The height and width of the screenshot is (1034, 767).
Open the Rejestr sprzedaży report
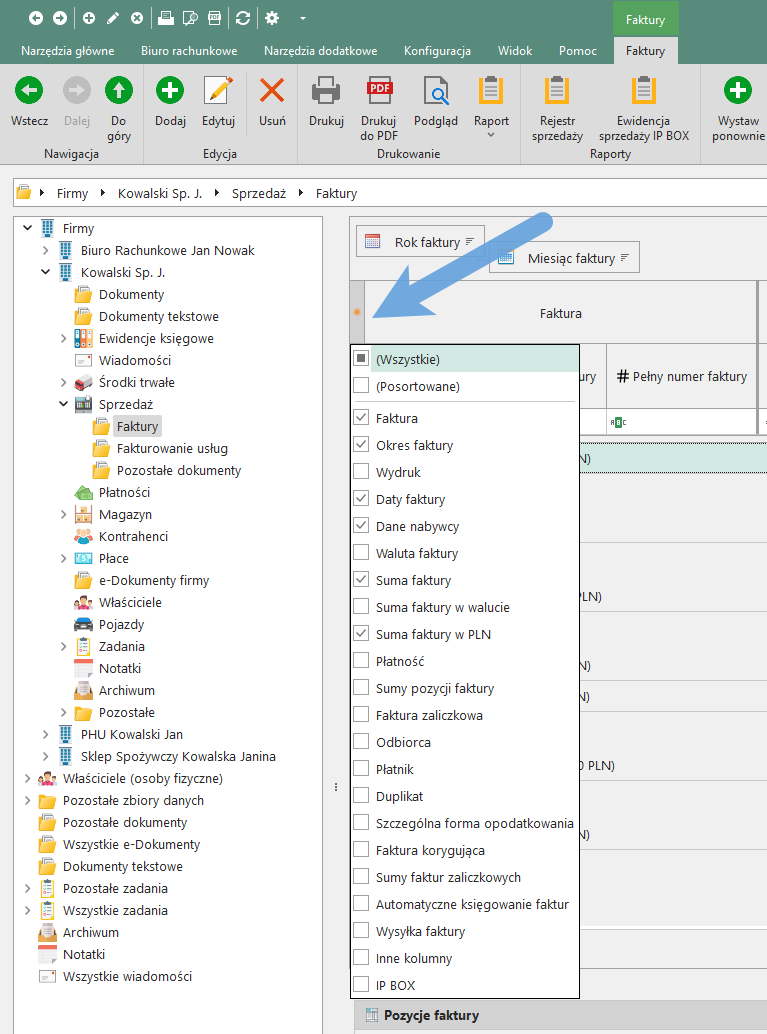click(x=557, y=92)
